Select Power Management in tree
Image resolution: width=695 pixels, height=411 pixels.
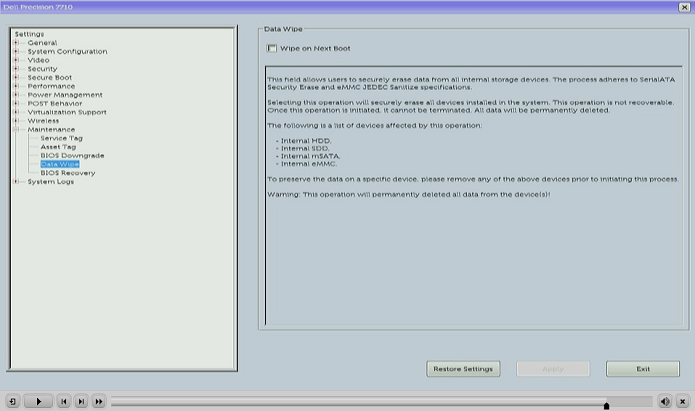(65, 95)
